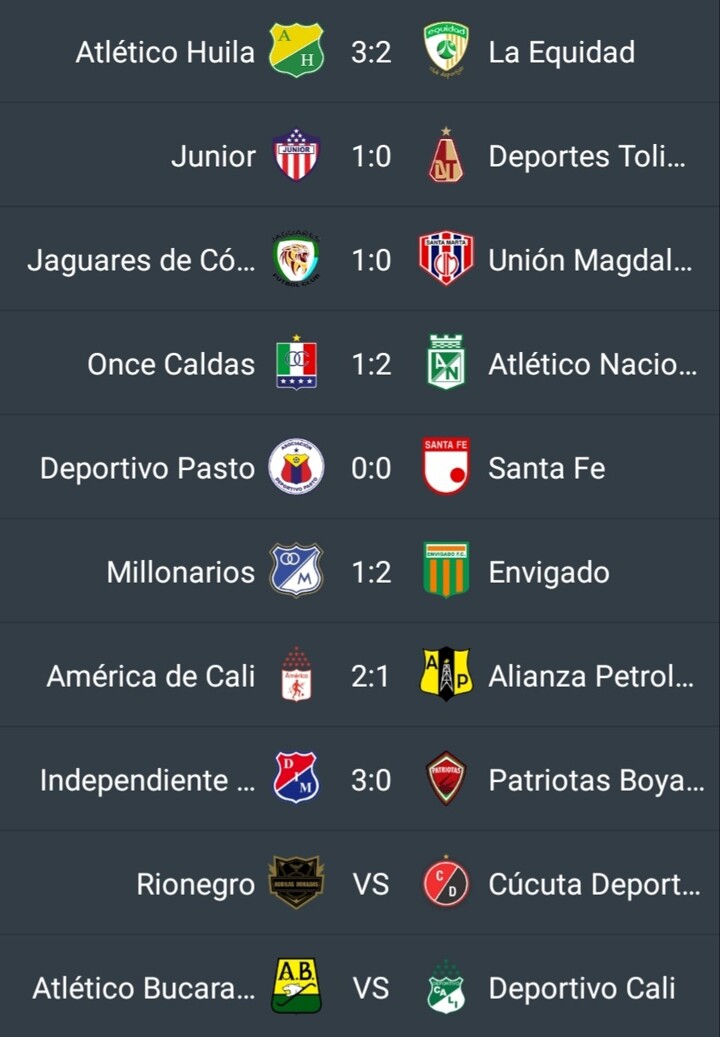
Task: Tap the Patriotas Boyacá team name
Action: (596, 780)
